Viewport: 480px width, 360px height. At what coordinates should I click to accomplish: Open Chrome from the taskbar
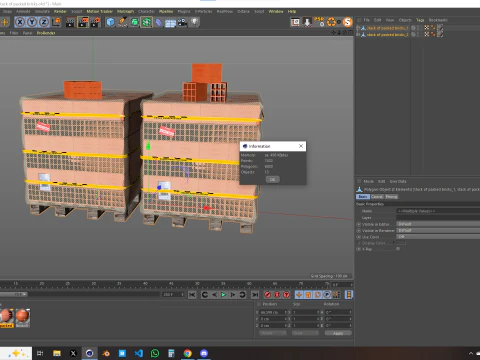click(188, 353)
